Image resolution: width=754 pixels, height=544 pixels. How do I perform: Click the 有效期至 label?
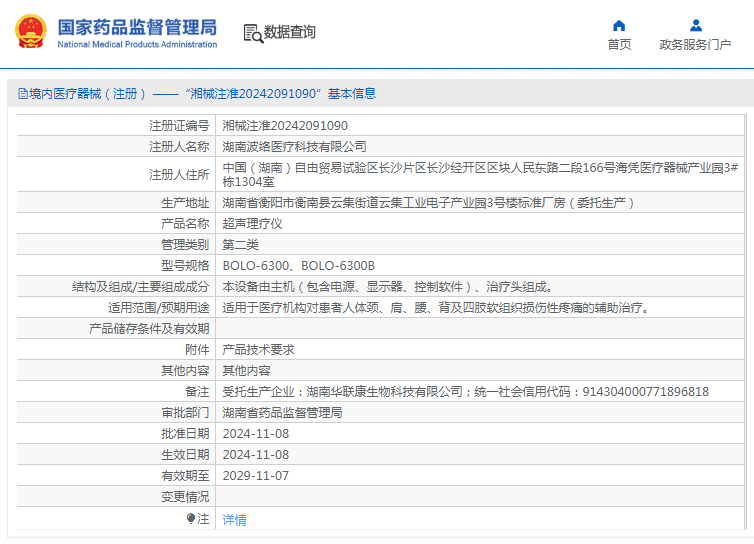point(185,476)
